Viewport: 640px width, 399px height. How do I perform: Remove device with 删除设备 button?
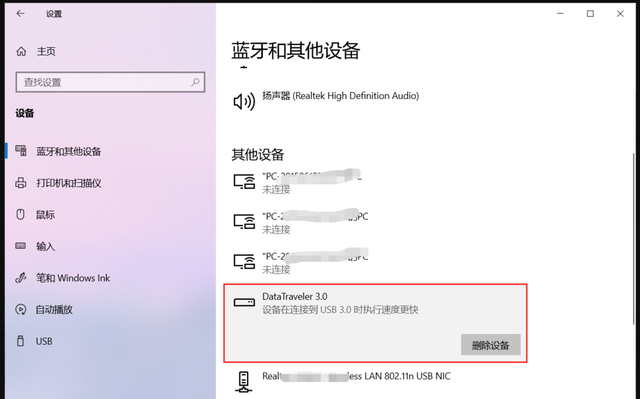[x=491, y=345]
